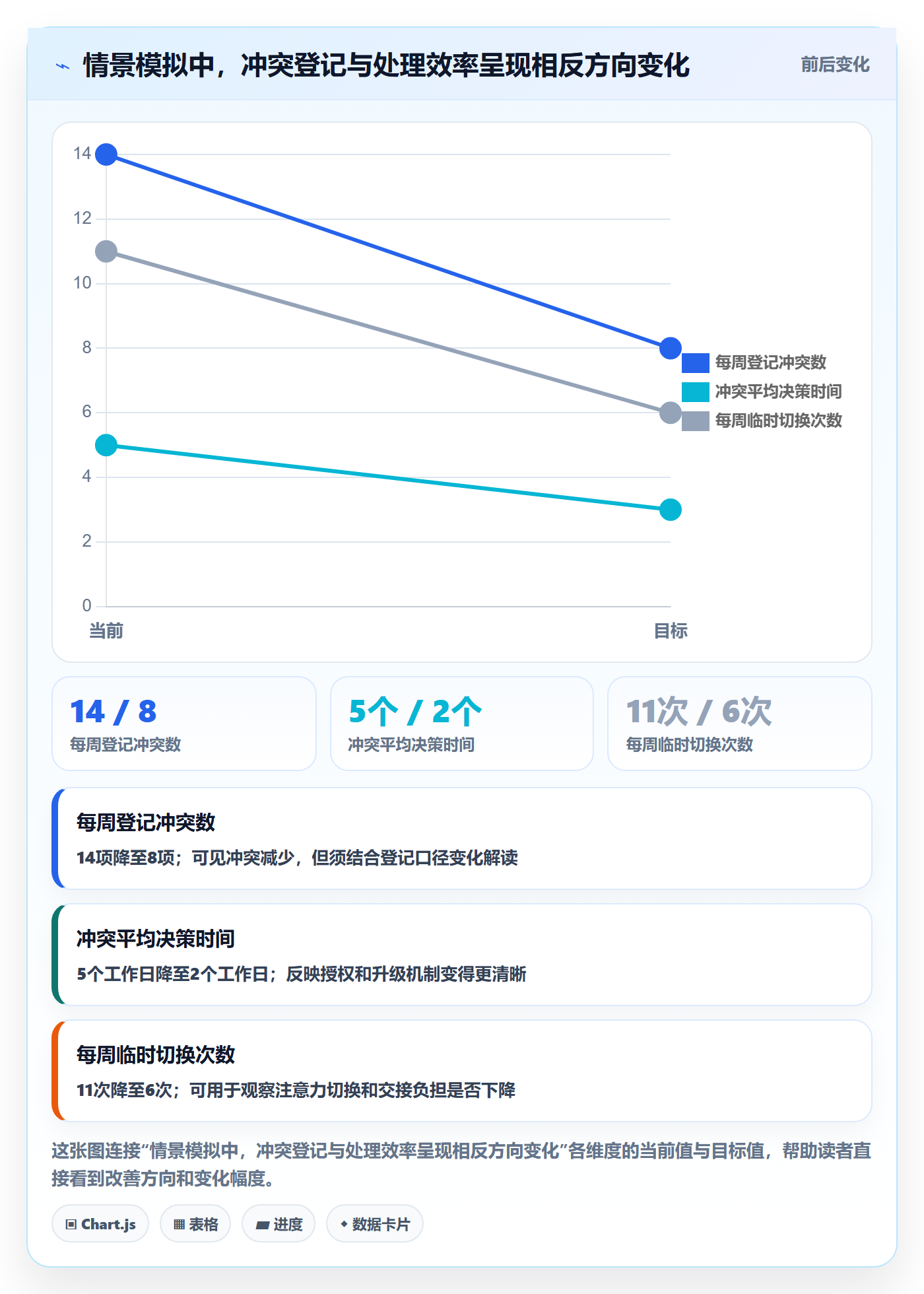Click the grid icon on 表格 tag

click(179, 1225)
